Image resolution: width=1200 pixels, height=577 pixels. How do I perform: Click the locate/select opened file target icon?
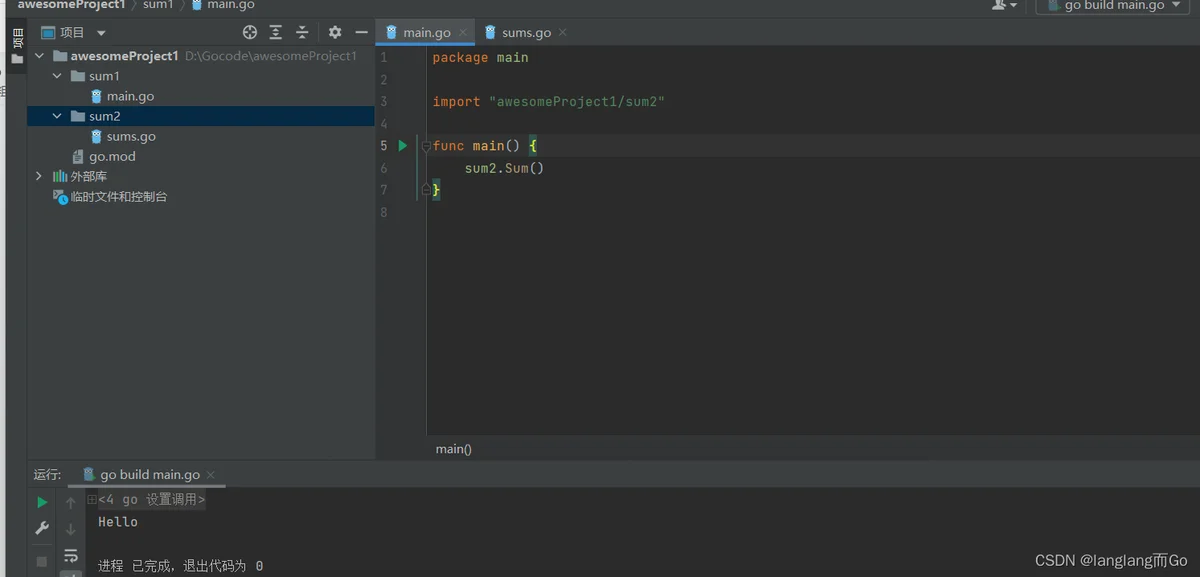250,33
